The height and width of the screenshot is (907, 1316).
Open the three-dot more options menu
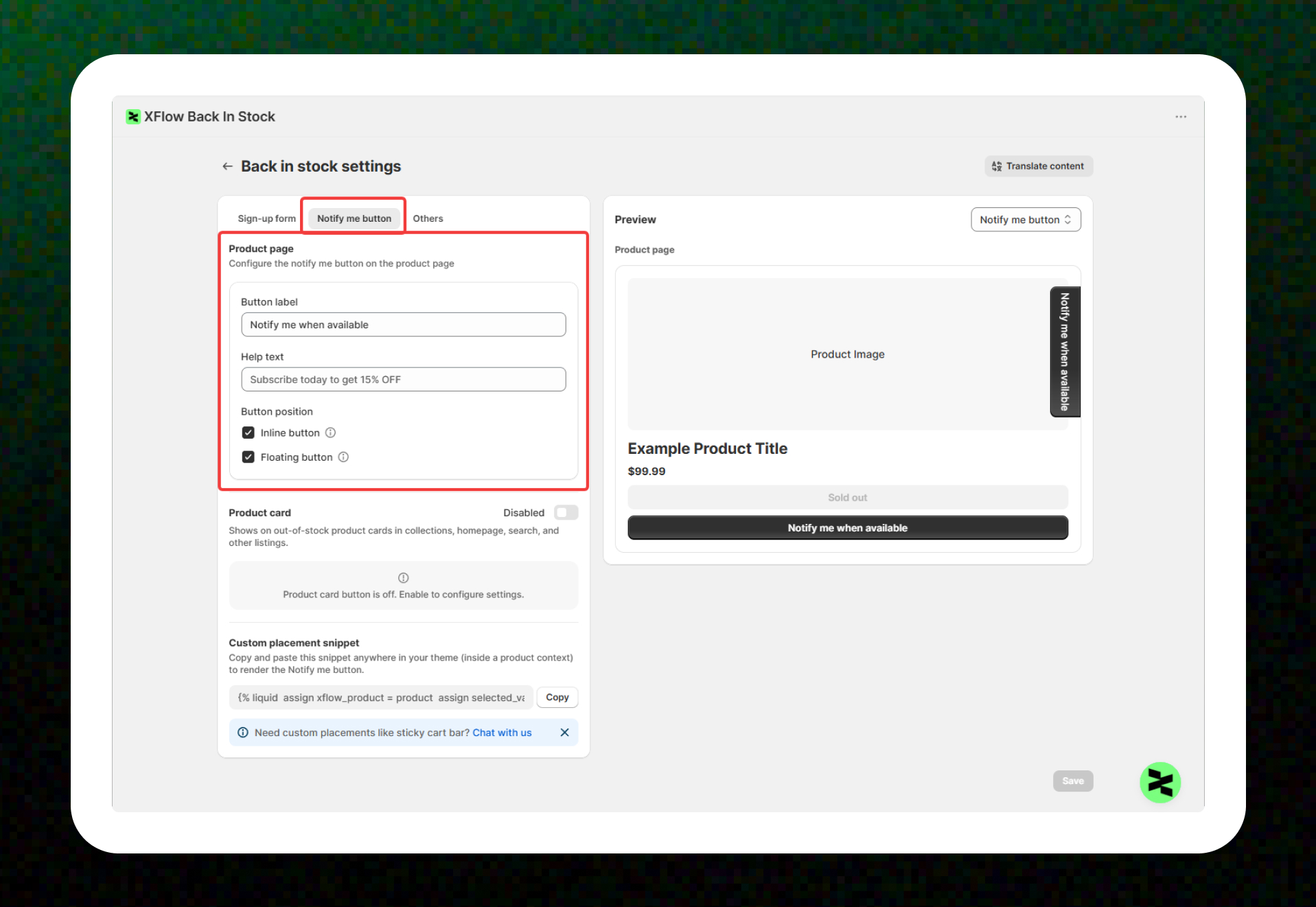[1180, 117]
